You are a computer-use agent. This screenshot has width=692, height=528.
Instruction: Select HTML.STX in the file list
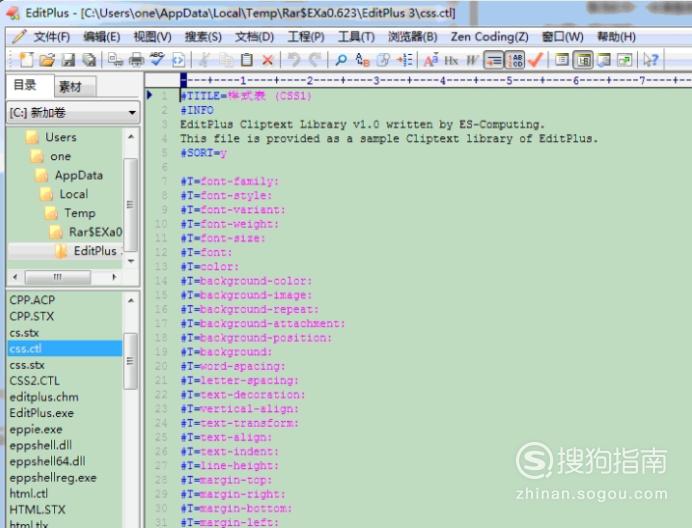click(x=37, y=509)
